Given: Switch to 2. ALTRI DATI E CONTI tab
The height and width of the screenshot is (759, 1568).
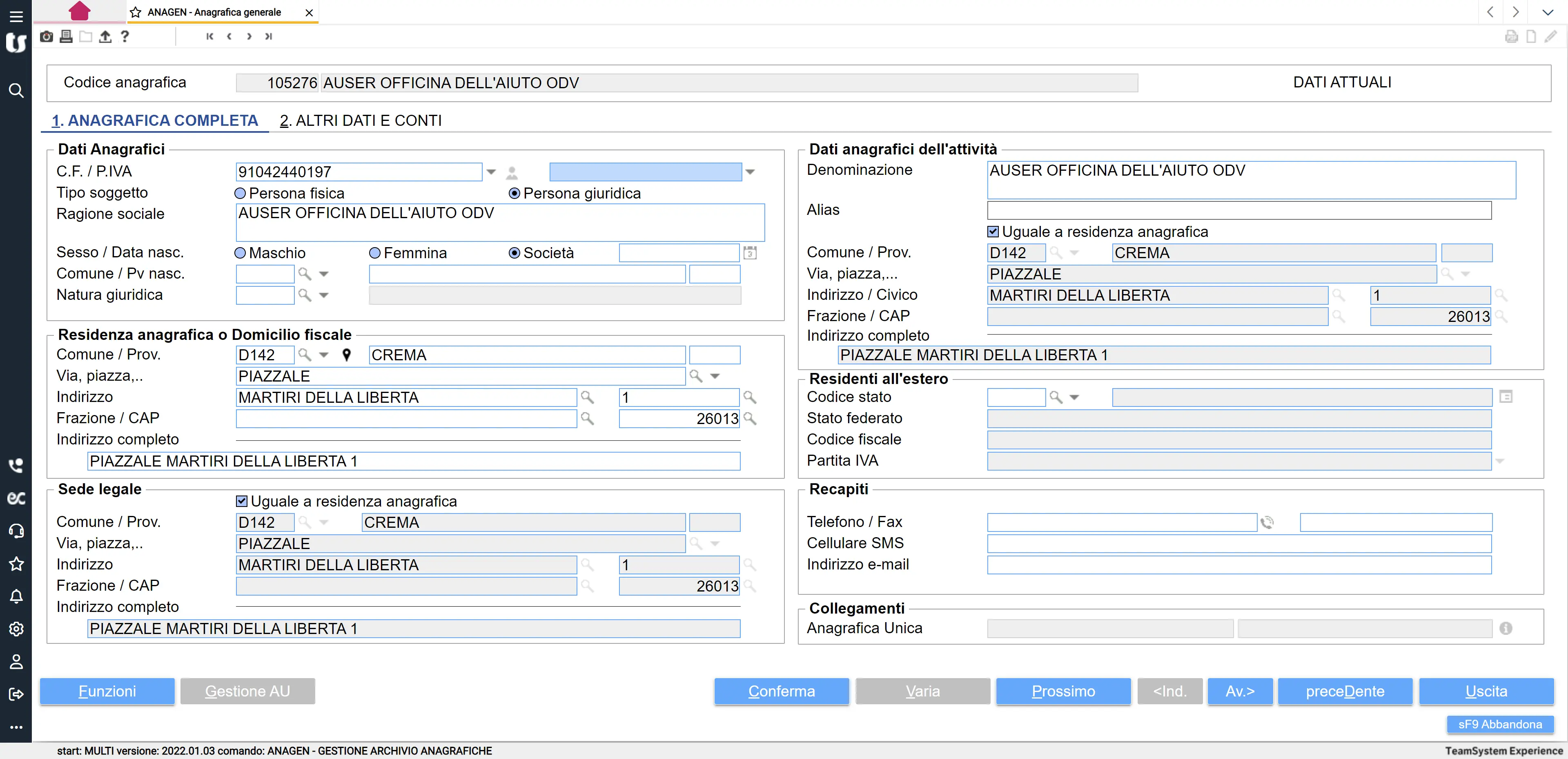Looking at the screenshot, I should (360, 121).
